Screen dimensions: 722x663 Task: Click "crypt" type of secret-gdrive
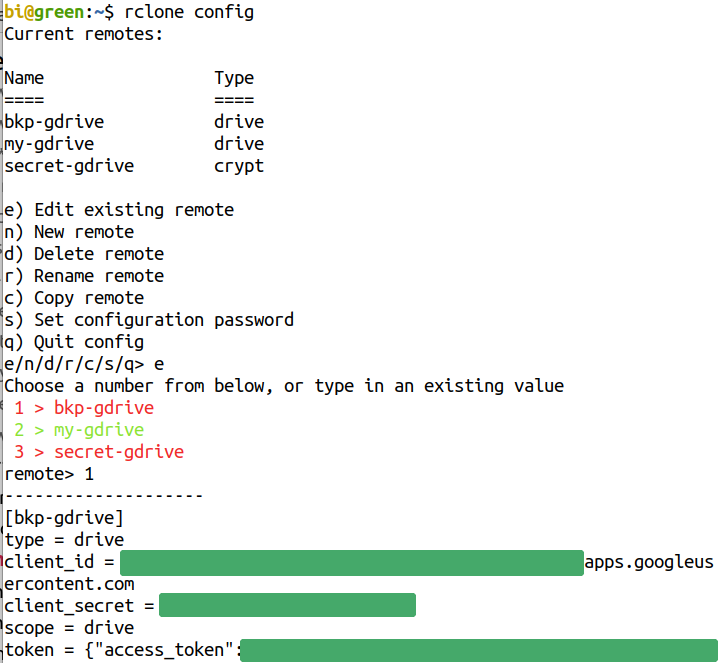click(x=239, y=166)
